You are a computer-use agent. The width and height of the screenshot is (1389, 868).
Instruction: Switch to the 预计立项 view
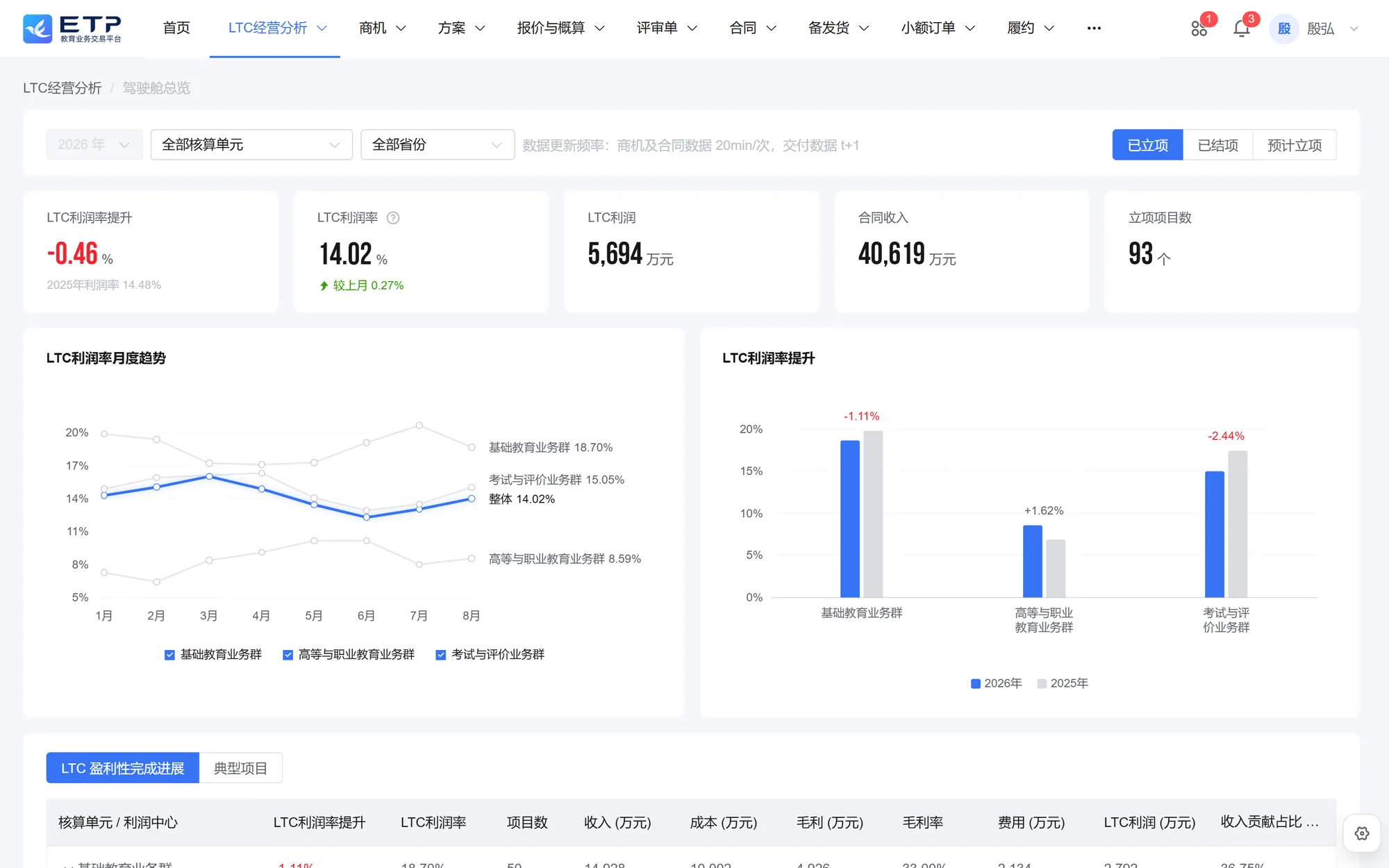point(1295,145)
